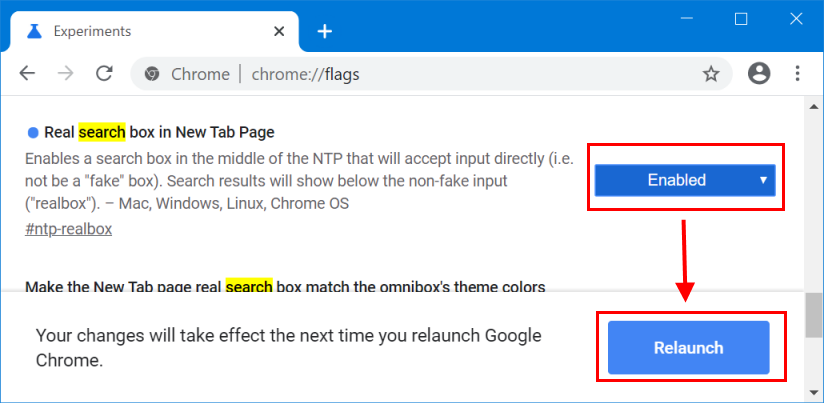Image resolution: width=824 pixels, height=403 pixels.
Task: Click the chrome://flags address bar
Action: tap(431, 74)
